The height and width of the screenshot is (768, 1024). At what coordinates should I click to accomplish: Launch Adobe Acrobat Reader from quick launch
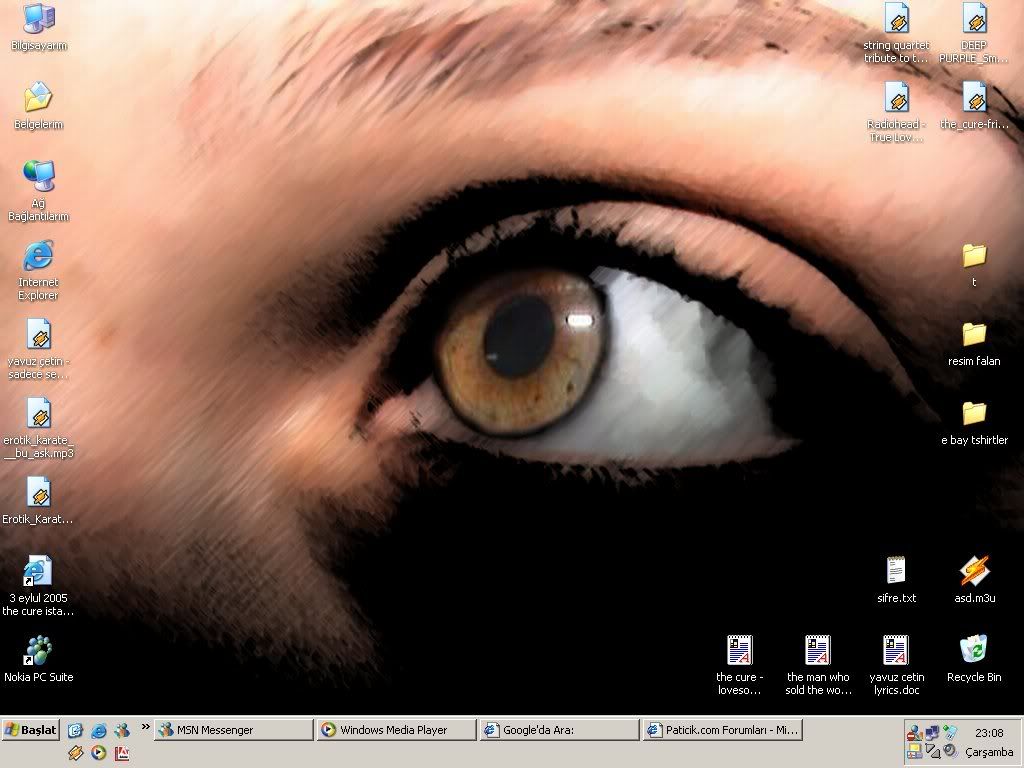122,753
